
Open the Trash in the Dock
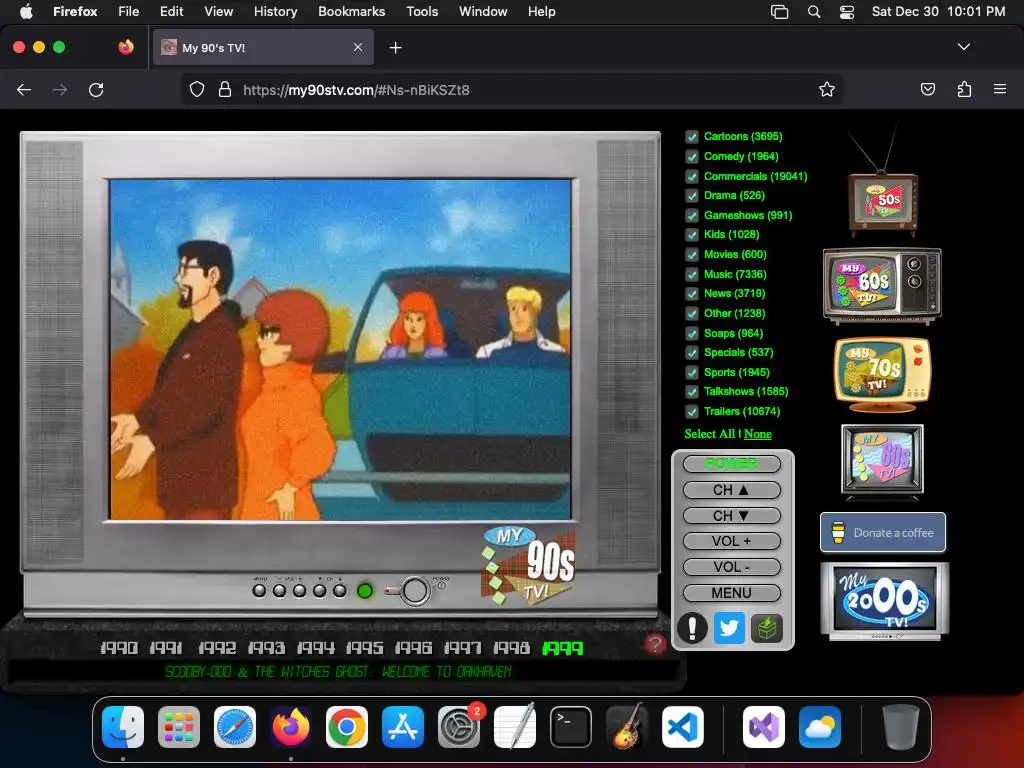point(901,727)
